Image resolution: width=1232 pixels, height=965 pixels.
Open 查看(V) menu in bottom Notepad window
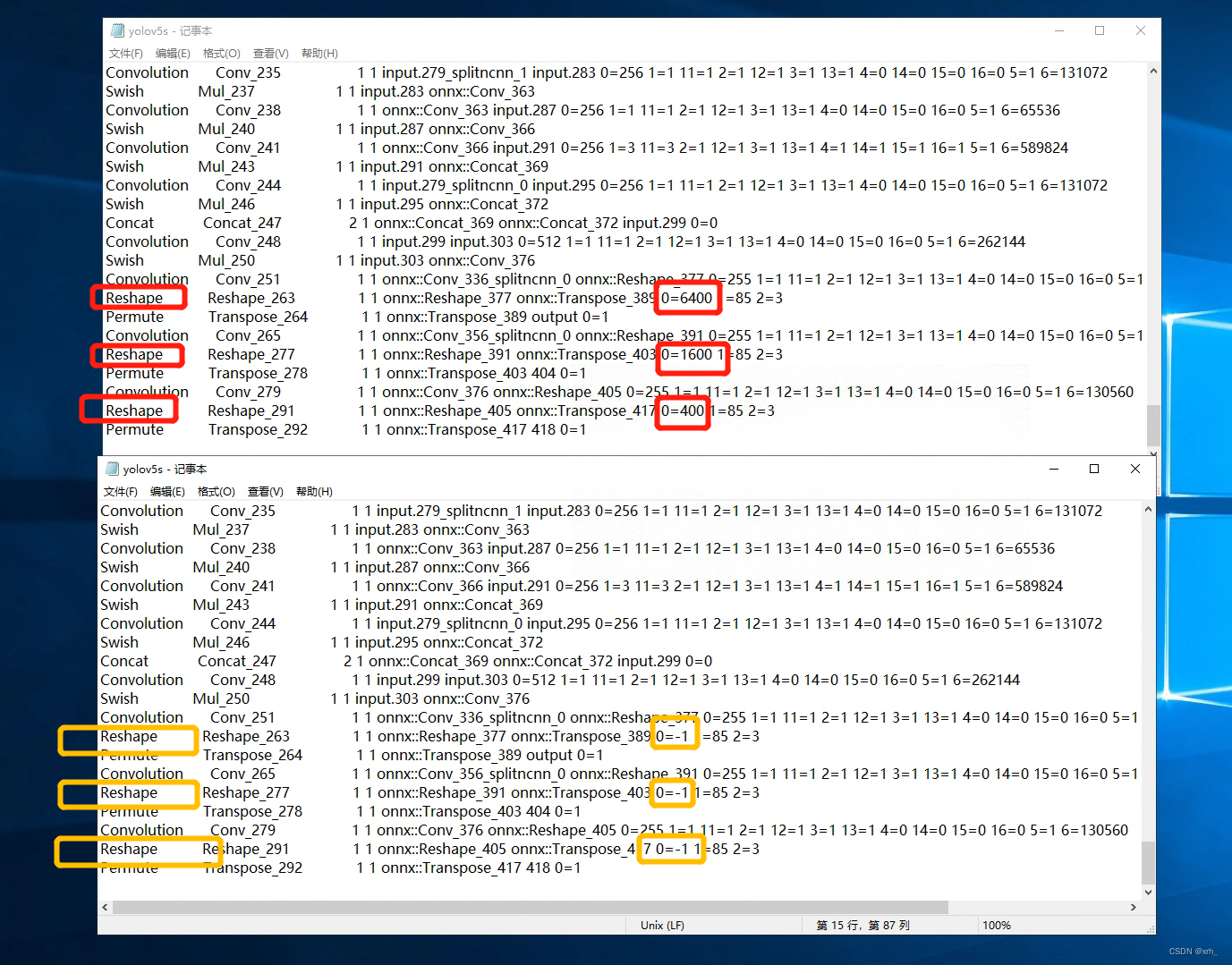click(265, 492)
